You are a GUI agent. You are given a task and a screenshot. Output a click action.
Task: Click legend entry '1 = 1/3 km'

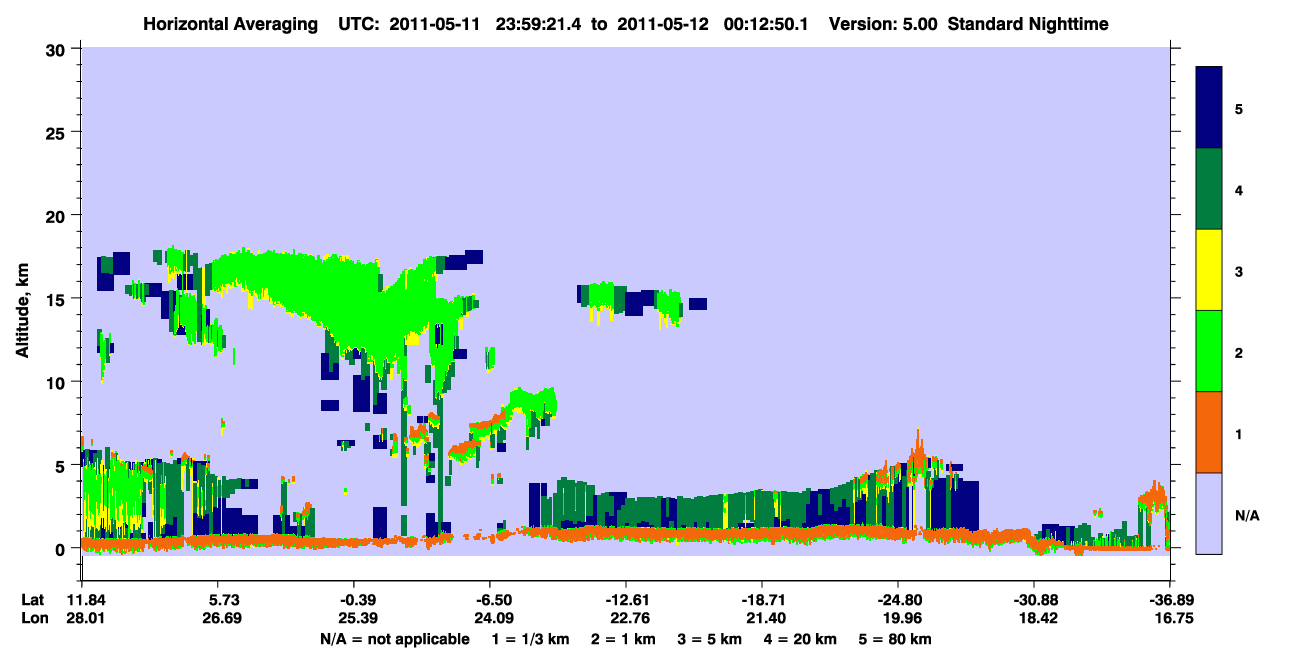tap(529, 639)
